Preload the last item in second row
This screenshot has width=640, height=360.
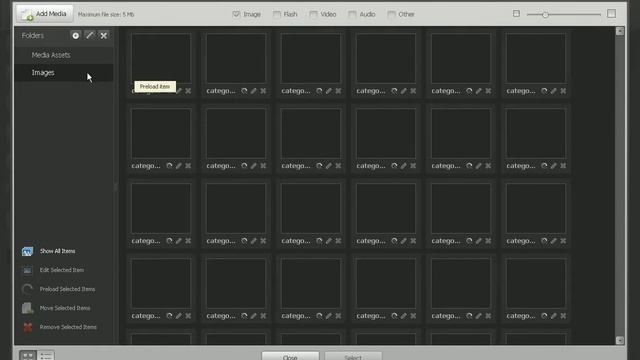544,166
